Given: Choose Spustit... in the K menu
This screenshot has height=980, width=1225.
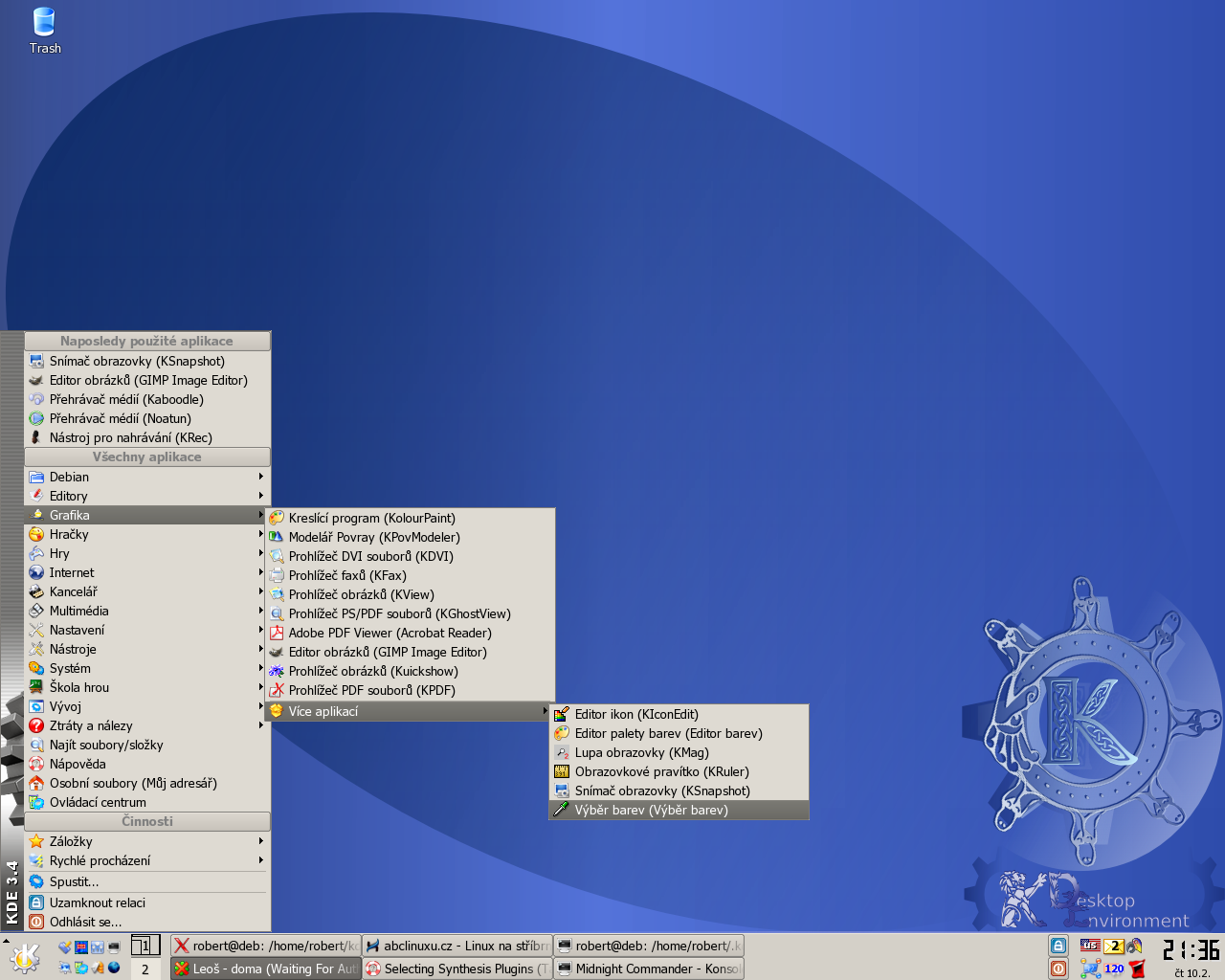Looking at the screenshot, I should coord(147,881).
